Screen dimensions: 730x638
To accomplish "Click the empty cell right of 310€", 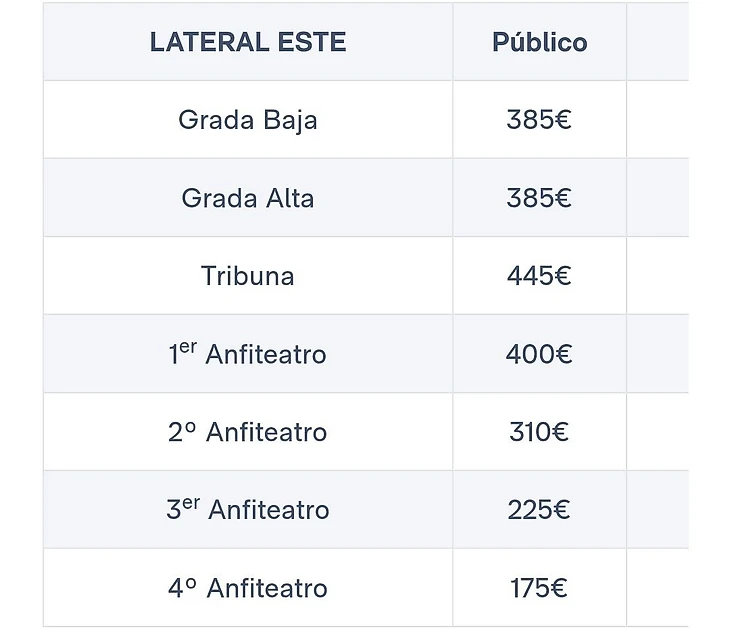I will tap(658, 432).
